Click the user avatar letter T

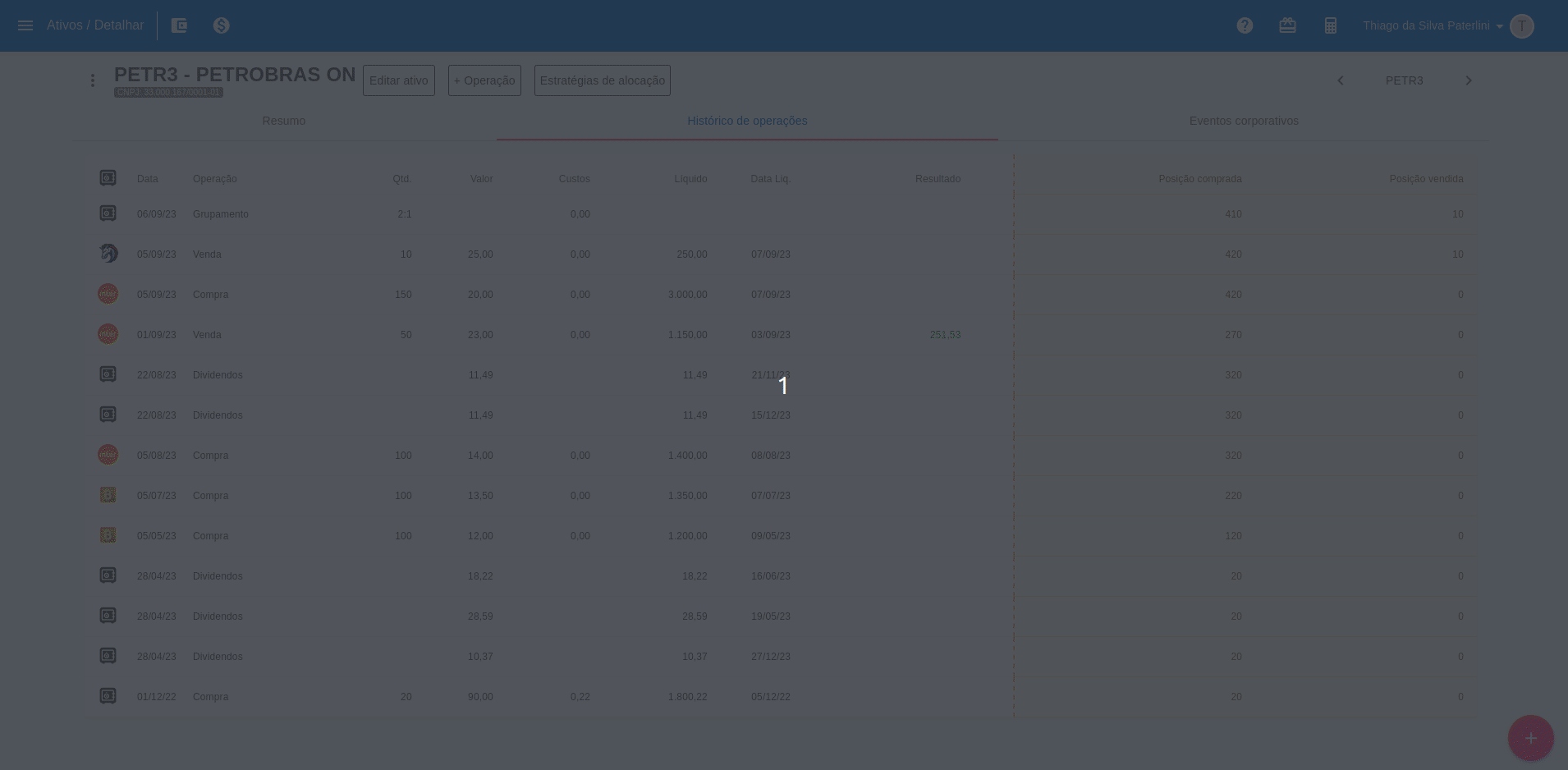pos(1521,26)
